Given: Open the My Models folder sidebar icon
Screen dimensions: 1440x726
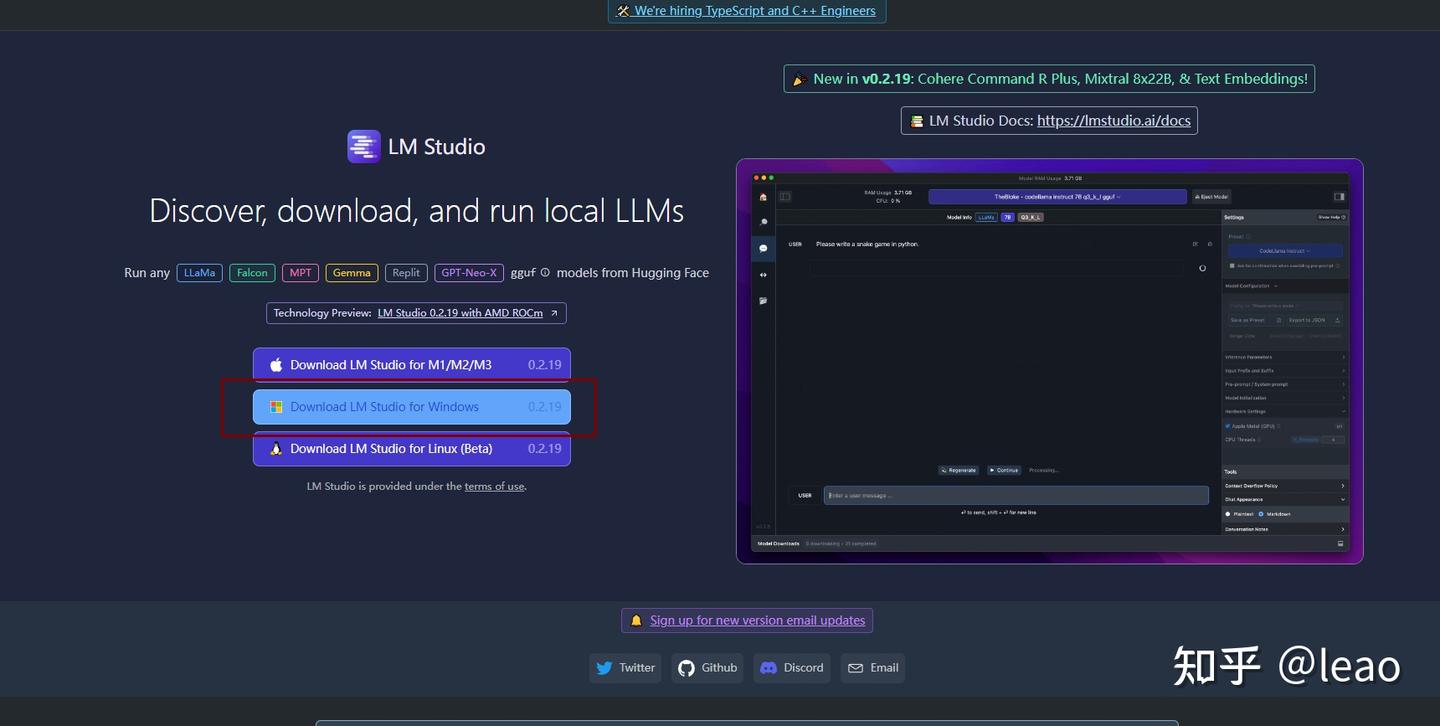Looking at the screenshot, I should [x=763, y=298].
